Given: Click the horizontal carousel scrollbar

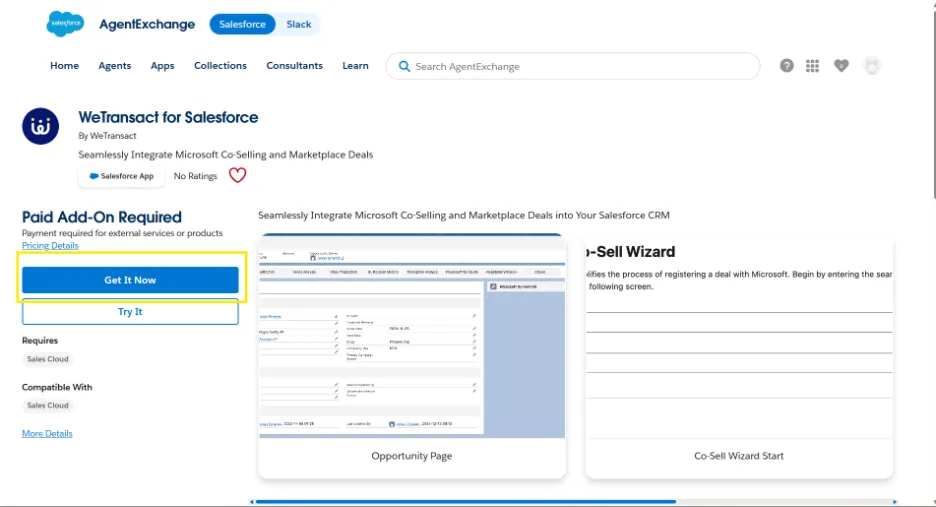Looking at the screenshot, I should tap(466, 502).
